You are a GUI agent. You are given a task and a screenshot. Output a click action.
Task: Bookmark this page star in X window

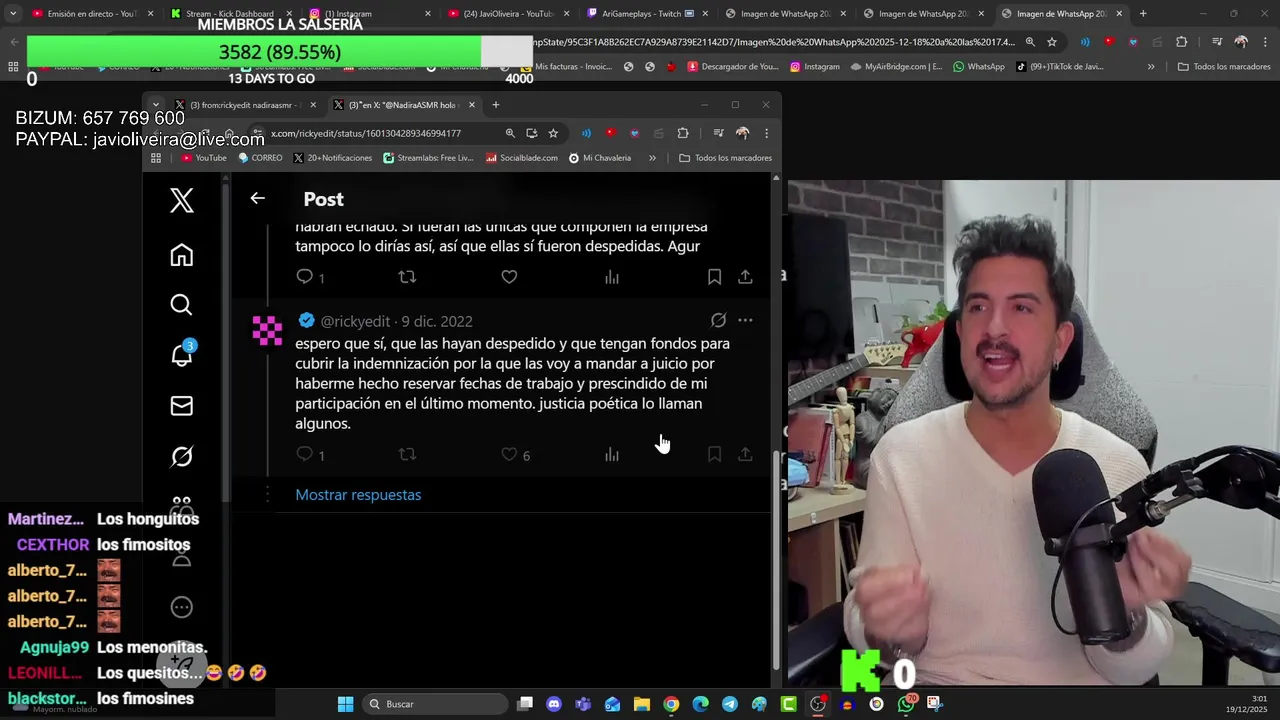point(553,133)
